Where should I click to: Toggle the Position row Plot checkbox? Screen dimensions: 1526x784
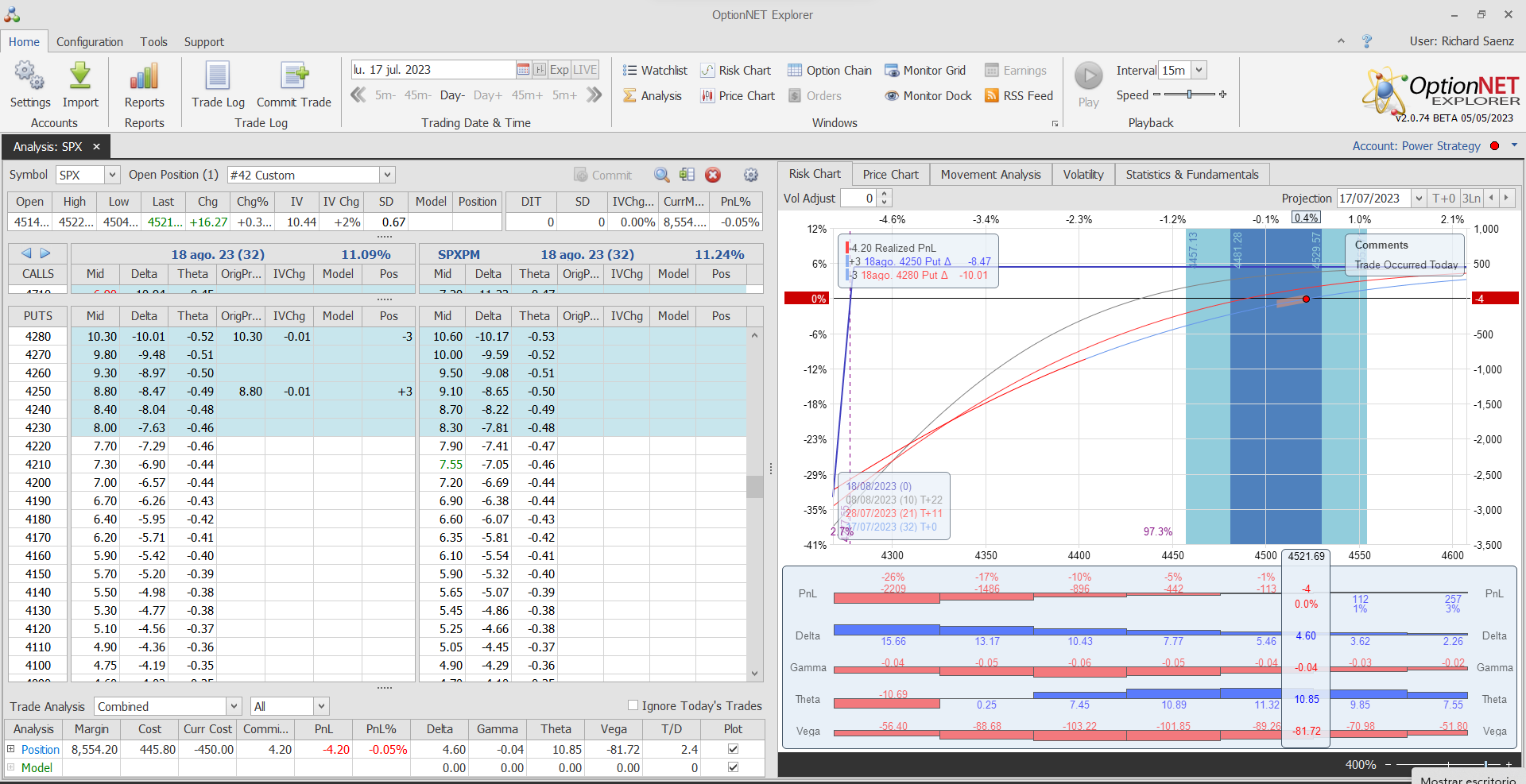tap(733, 749)
